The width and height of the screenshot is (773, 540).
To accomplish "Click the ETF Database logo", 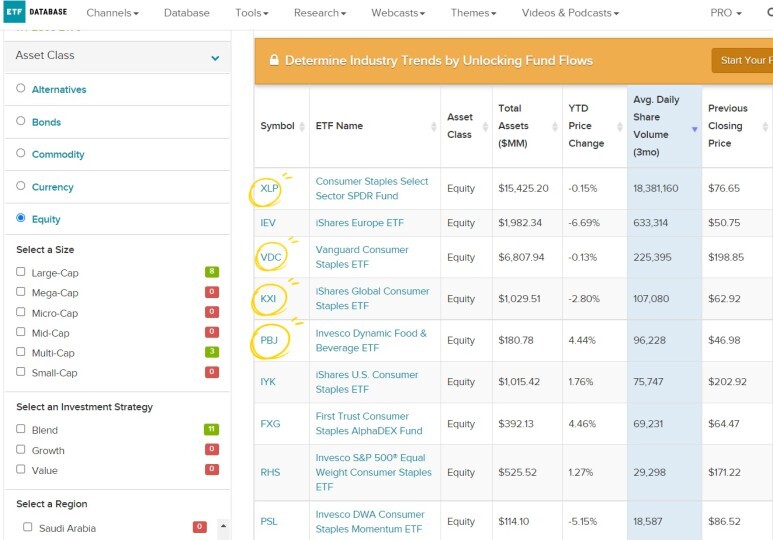I will (x=35, y=12).
